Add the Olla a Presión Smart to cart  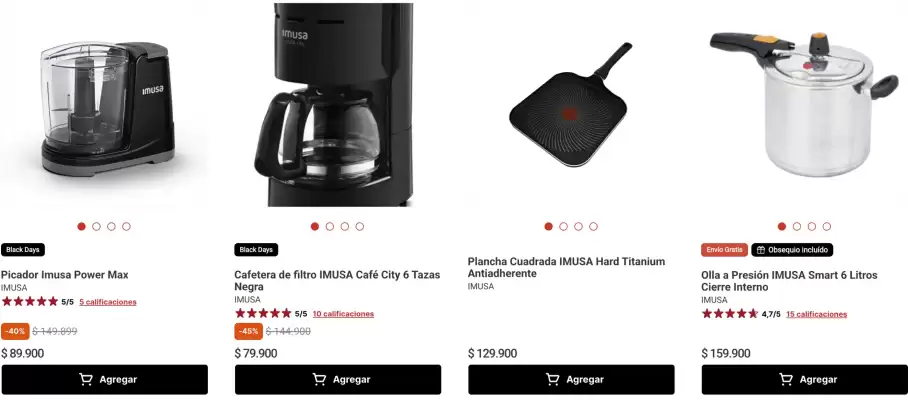[805, 380]
